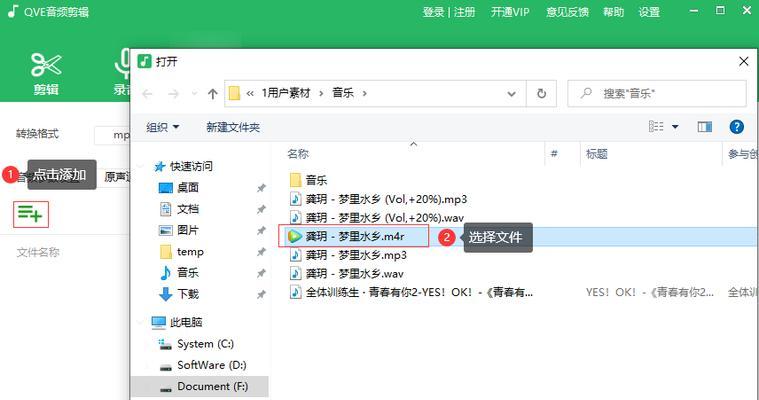Open the 剪辑 scissors tool
The height and width of the screenshot is (400, 759).
point(46,74)
